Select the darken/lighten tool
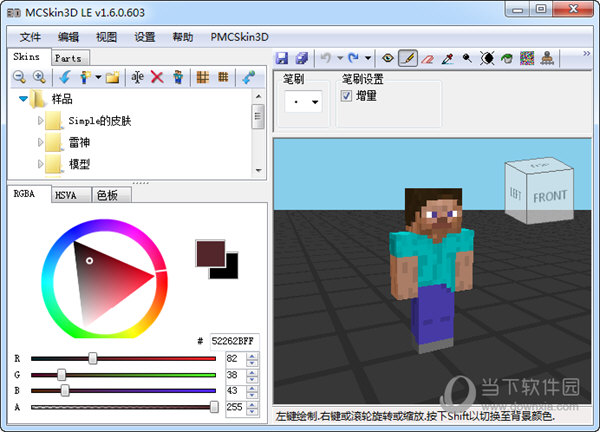The image size is (600, 432). coord(487,58)
